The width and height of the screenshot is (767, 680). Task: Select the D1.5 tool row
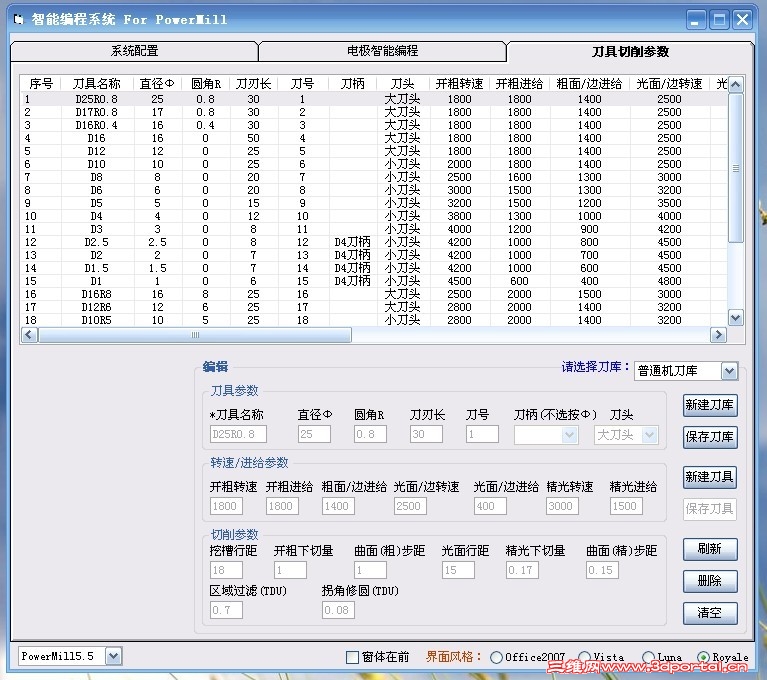[x=374, y=268]
